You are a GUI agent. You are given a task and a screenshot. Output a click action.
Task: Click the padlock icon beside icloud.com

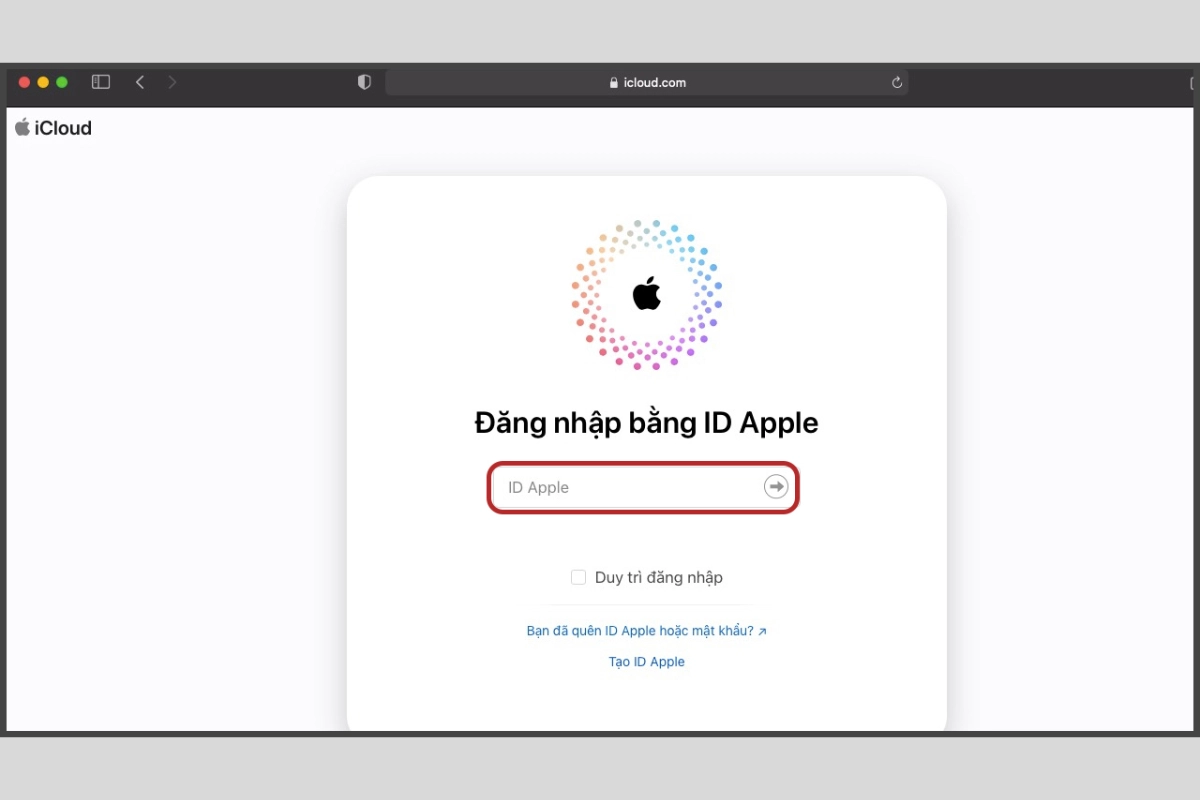tap(613, 82)
